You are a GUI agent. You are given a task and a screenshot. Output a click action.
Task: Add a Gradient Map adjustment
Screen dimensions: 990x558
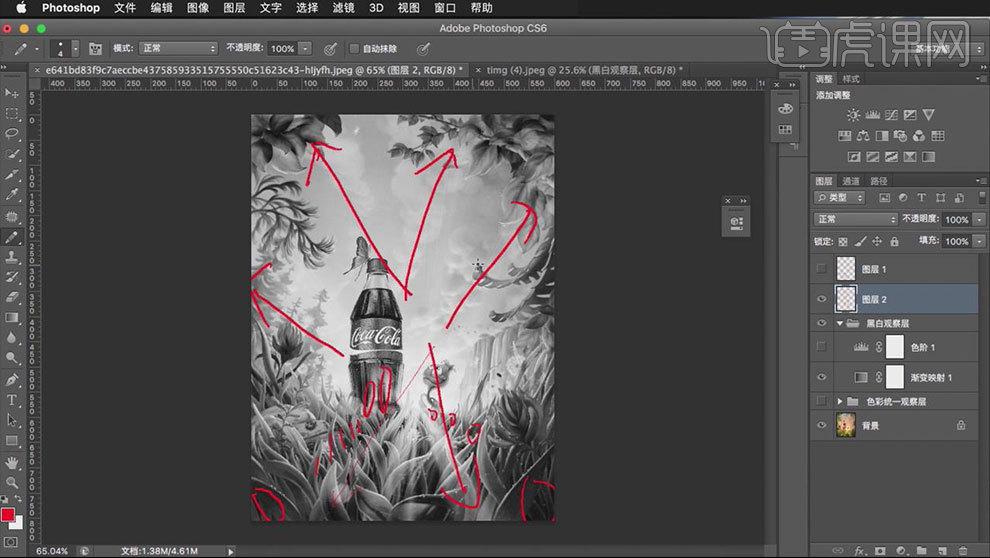pos(928,157)
